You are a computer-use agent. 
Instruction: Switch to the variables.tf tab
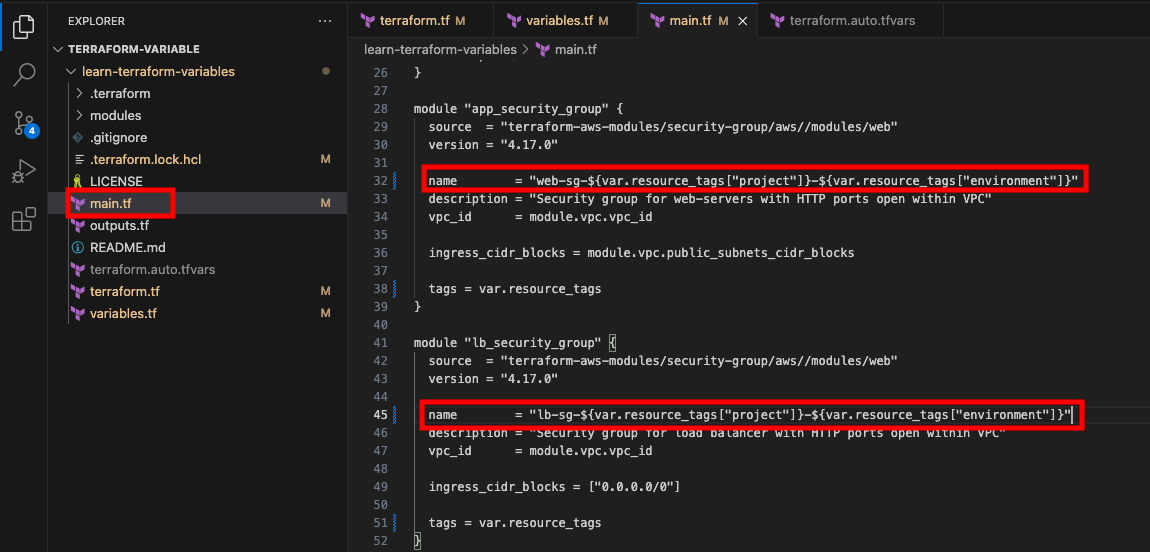pos(565,21)
